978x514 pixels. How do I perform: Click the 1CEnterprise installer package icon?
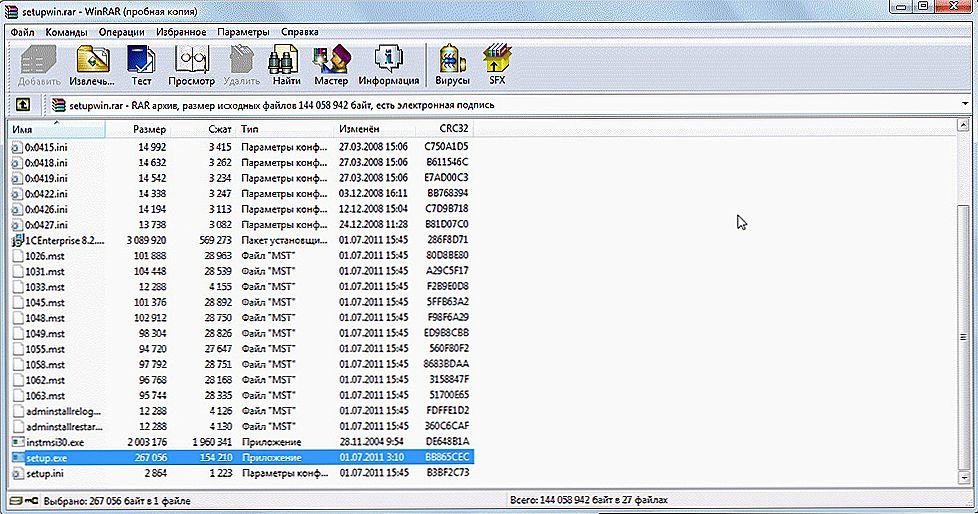pyautogui.click(x=17, y=240)
